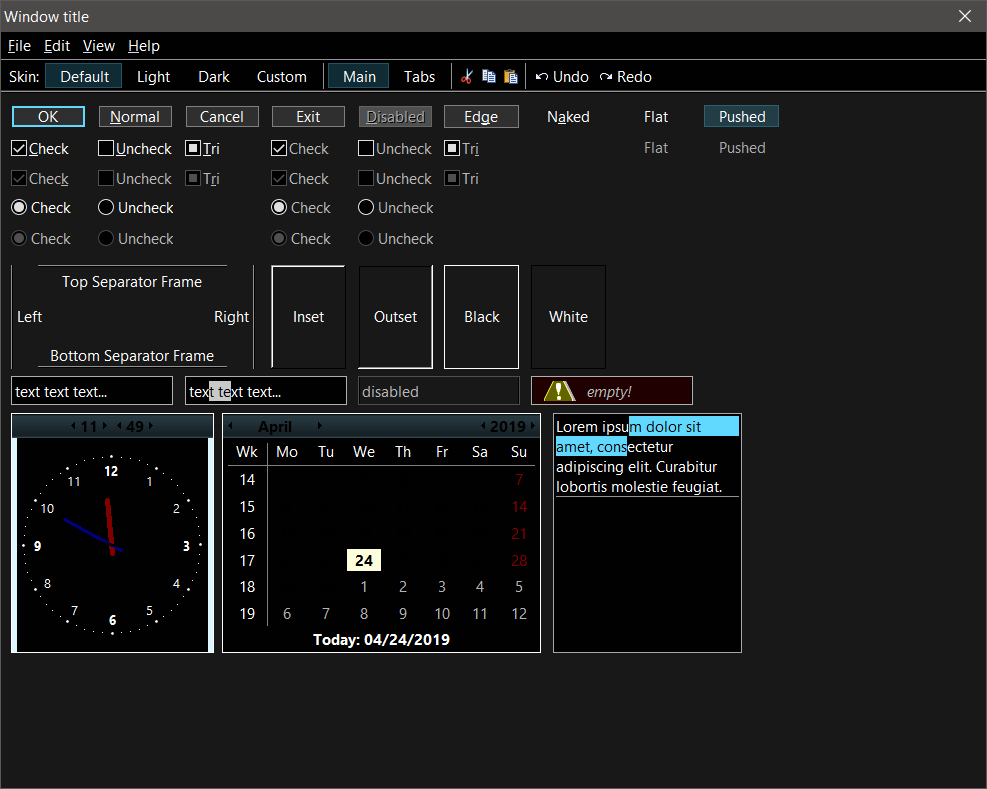Click inside the analog clock face
This screenshot has height=789, width=987.
pyautogui.click(x=112, y=546)
